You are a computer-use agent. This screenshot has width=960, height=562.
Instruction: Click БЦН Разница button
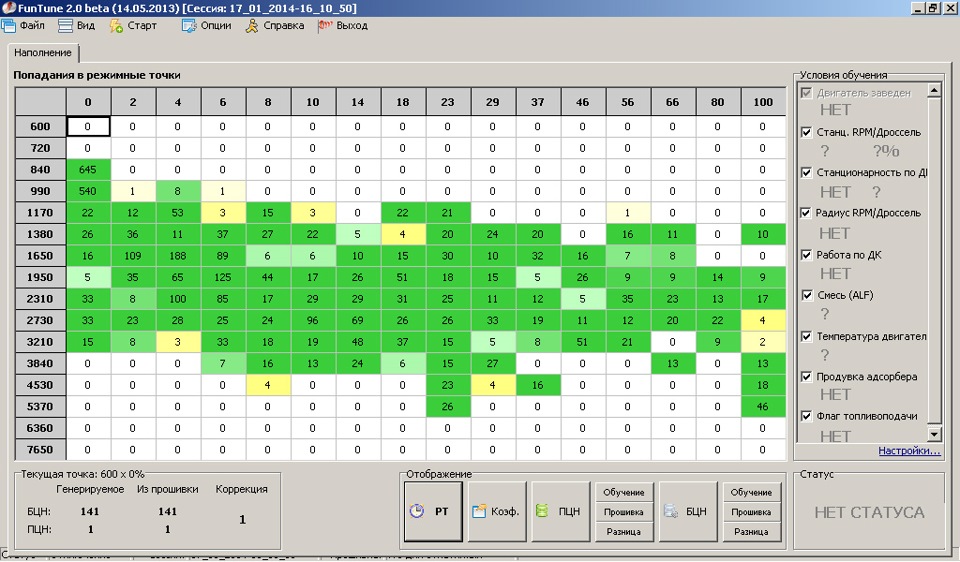[x=751, y=531]
